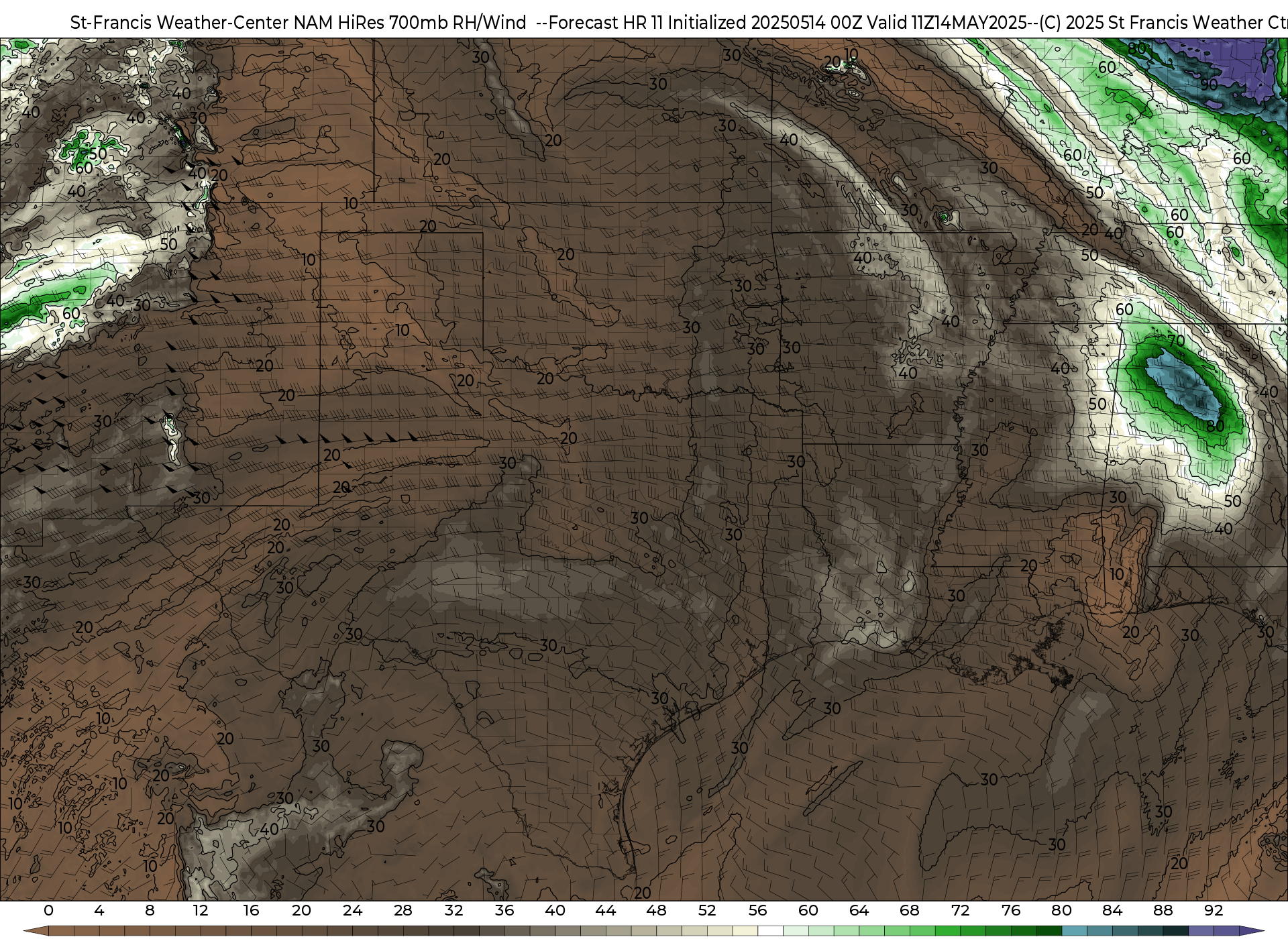
Task: Click the colorbar tick label "48"
Action: click(x=656, y=910)
